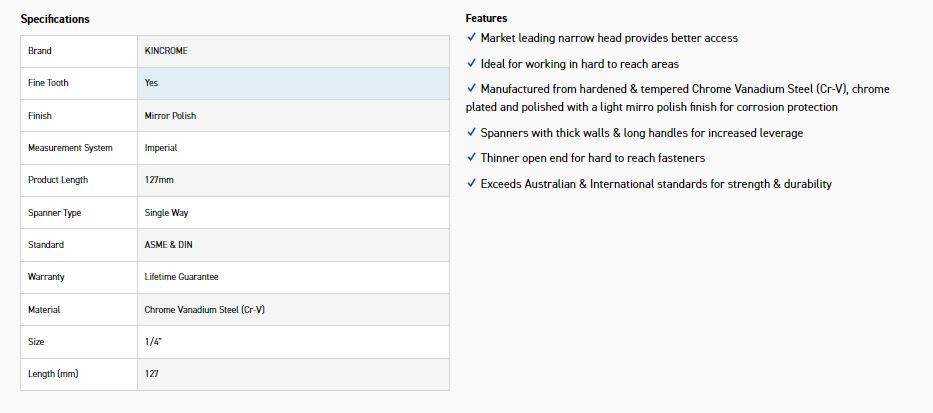This screenshot has height=413, width=933.
Task: Click the 'Lifetime Guarantee' warranty value
Action: click(x=181, y=277)
